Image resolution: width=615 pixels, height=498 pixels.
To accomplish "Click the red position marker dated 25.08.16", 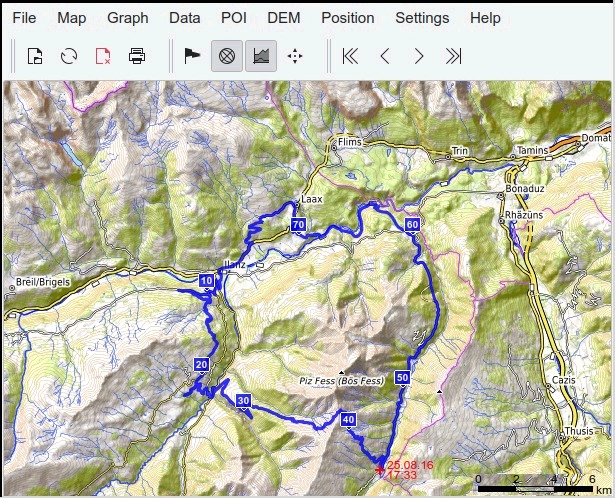I will coord(379,469).
